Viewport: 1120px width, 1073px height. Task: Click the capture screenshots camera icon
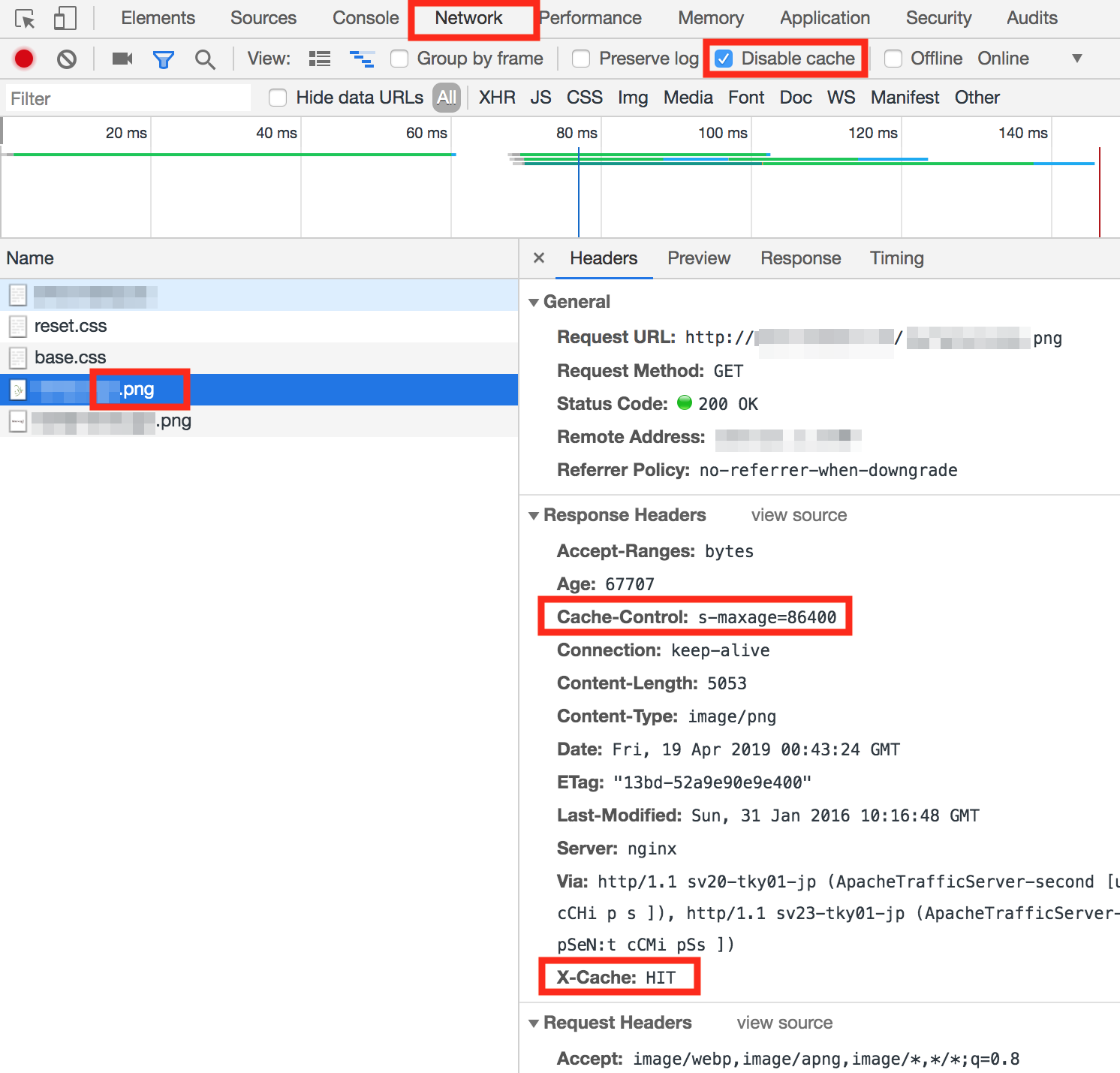coord(122,59)
